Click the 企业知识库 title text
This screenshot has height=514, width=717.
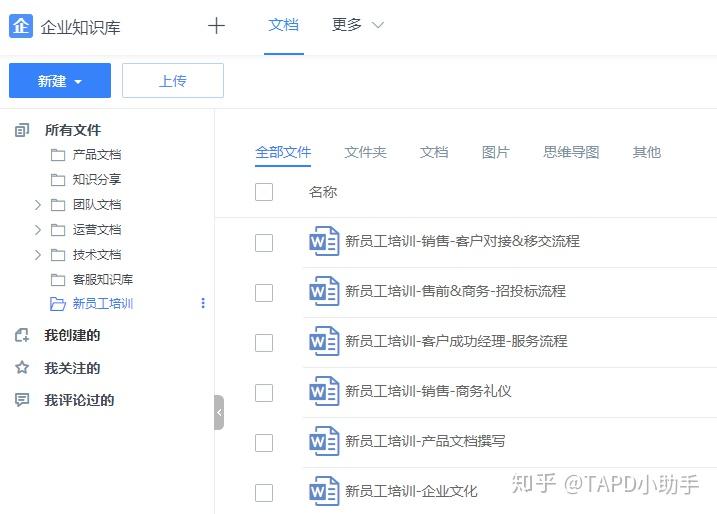click(80, 27)
